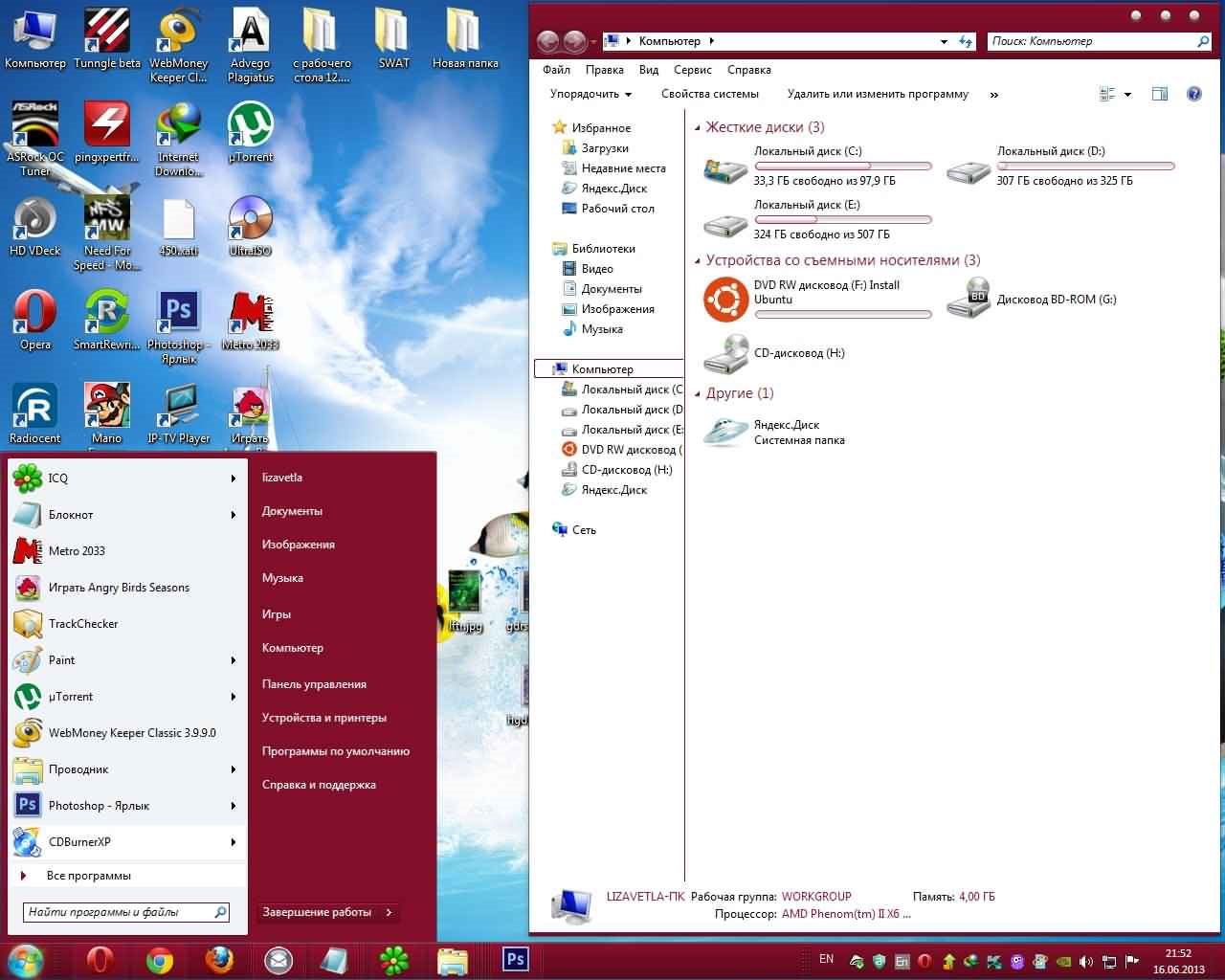Open Панель управления from the Start menu
This screenshot has width=1225, height=980.
314,684
